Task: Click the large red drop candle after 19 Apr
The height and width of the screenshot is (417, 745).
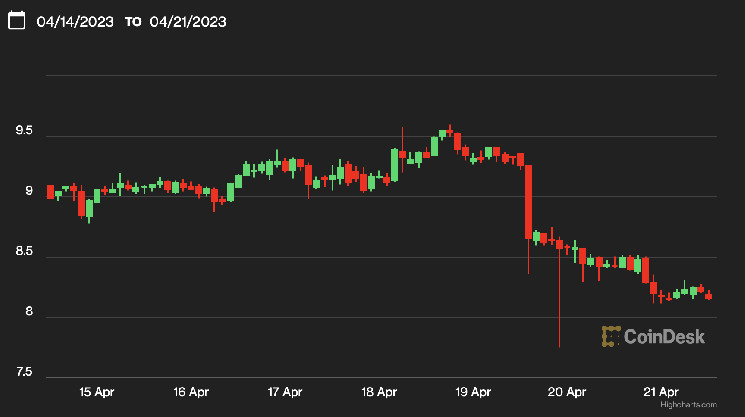Action: tap(528, 202)
